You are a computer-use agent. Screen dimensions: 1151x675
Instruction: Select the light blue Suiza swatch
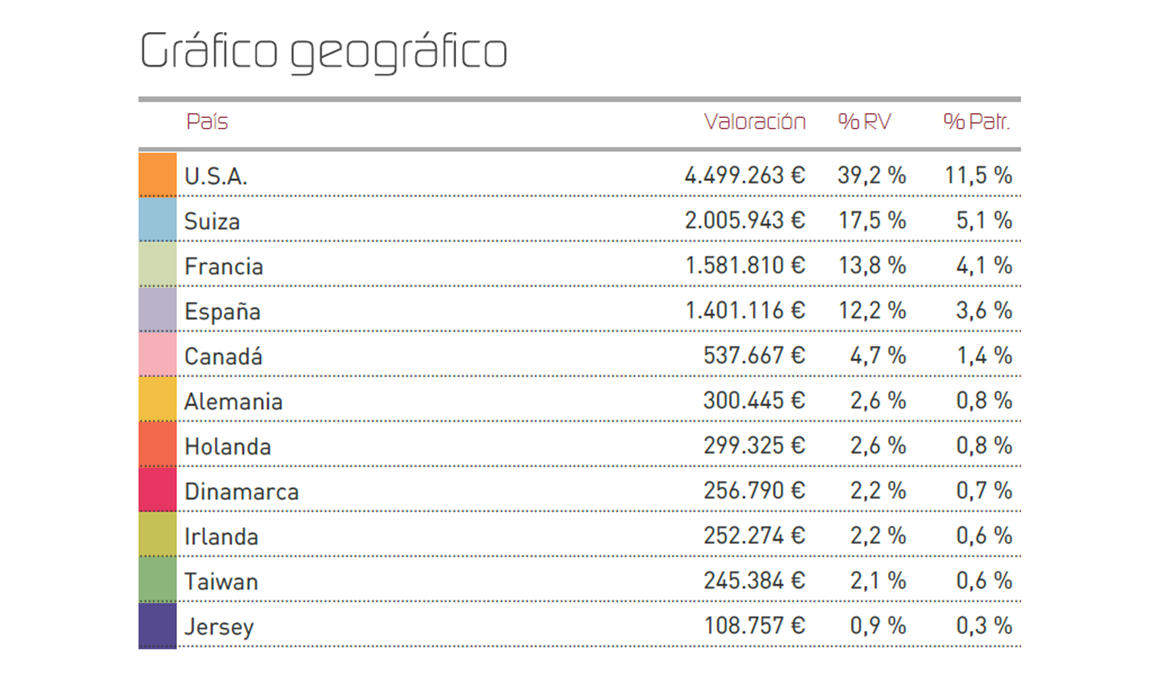coord(157,220)
